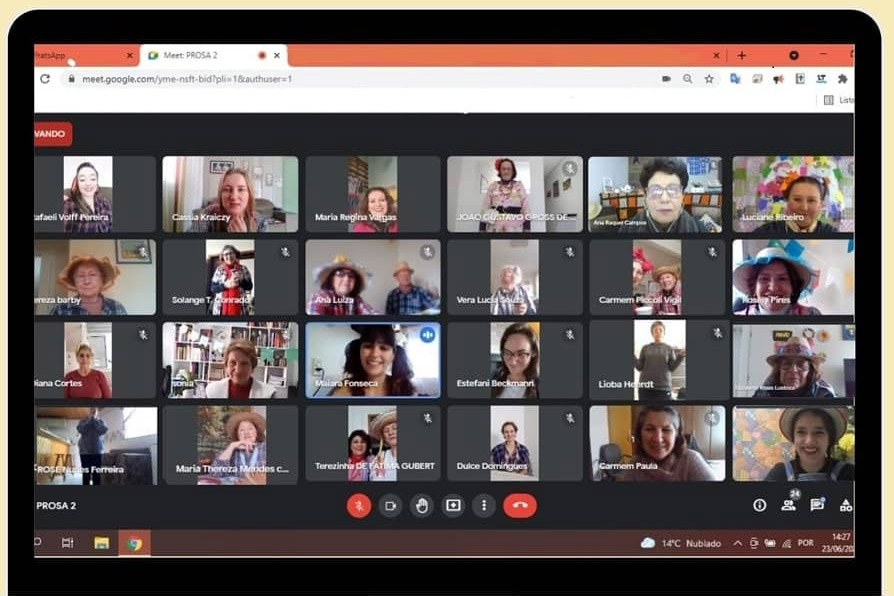Image resolution: width=894 pixels, height=596 pixels.
Task: Select Vera Lucia Souza's video tile
Action: click(x=515, y=277)
